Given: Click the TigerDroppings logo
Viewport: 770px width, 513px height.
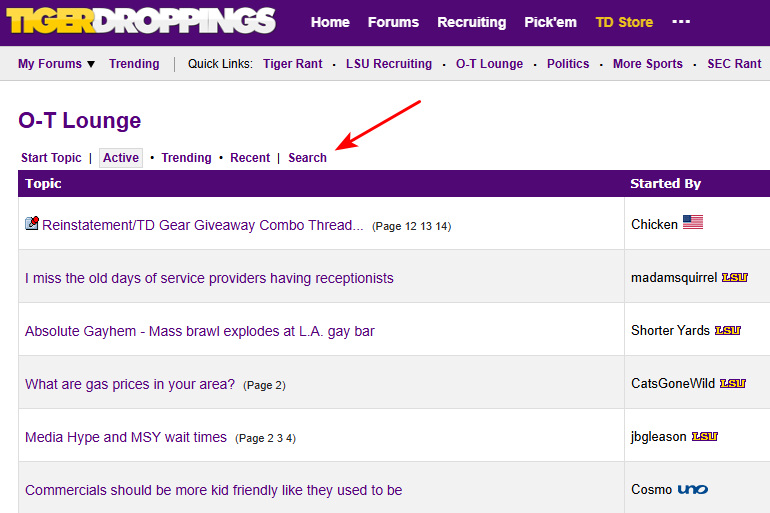Looking at the screenshot, I should pos(141,21).
